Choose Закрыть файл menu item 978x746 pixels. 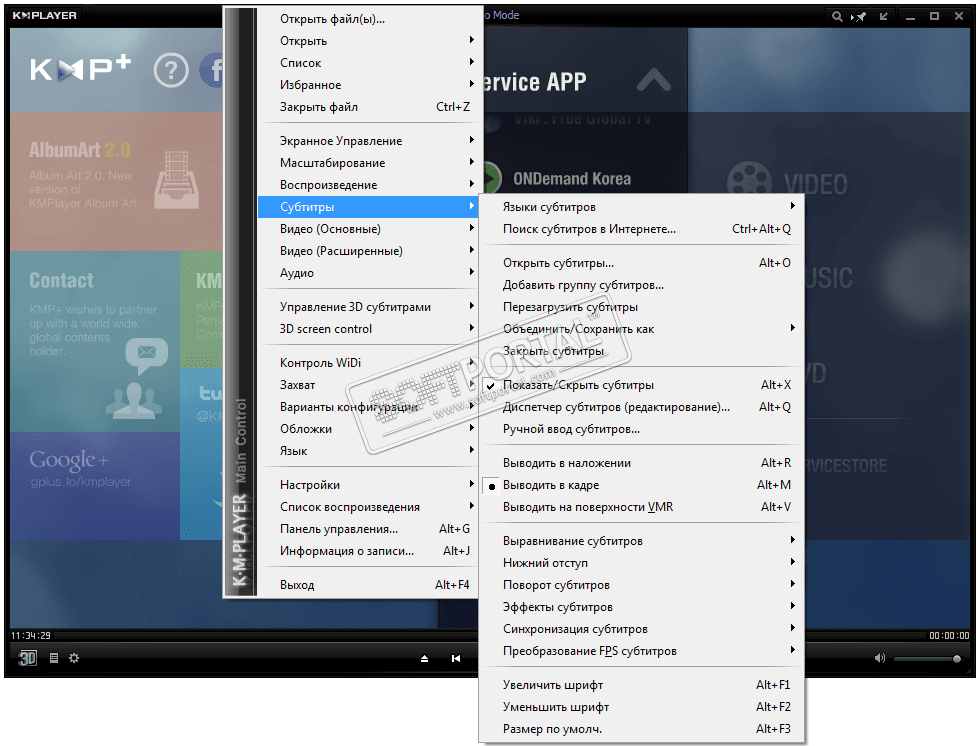(367, 107)
